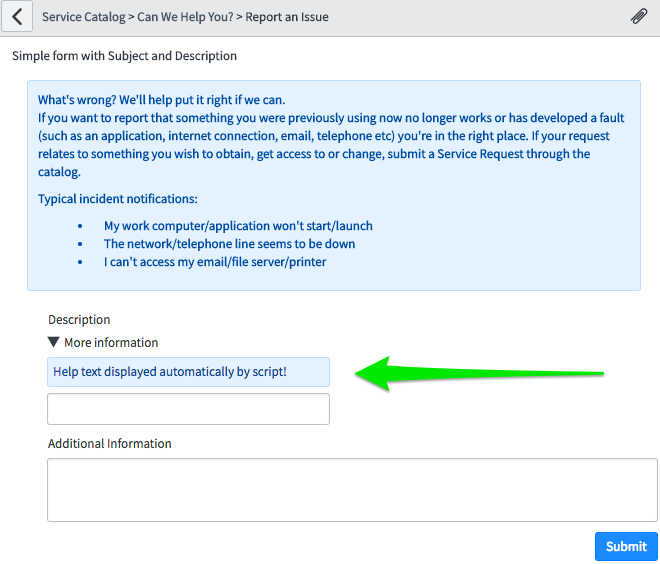Click the Simple form with Subject title
The width and height of the screenshot is (660, 564).
click(x=125, y=56)
